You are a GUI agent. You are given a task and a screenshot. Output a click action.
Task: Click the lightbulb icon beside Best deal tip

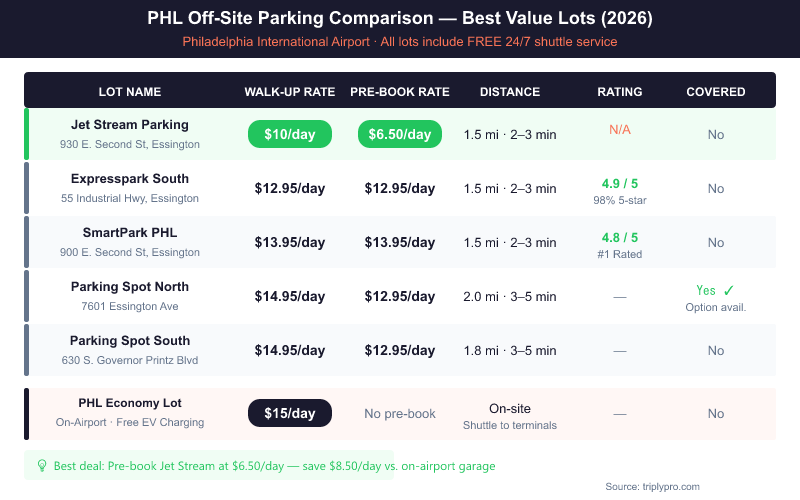click(41, 465)
